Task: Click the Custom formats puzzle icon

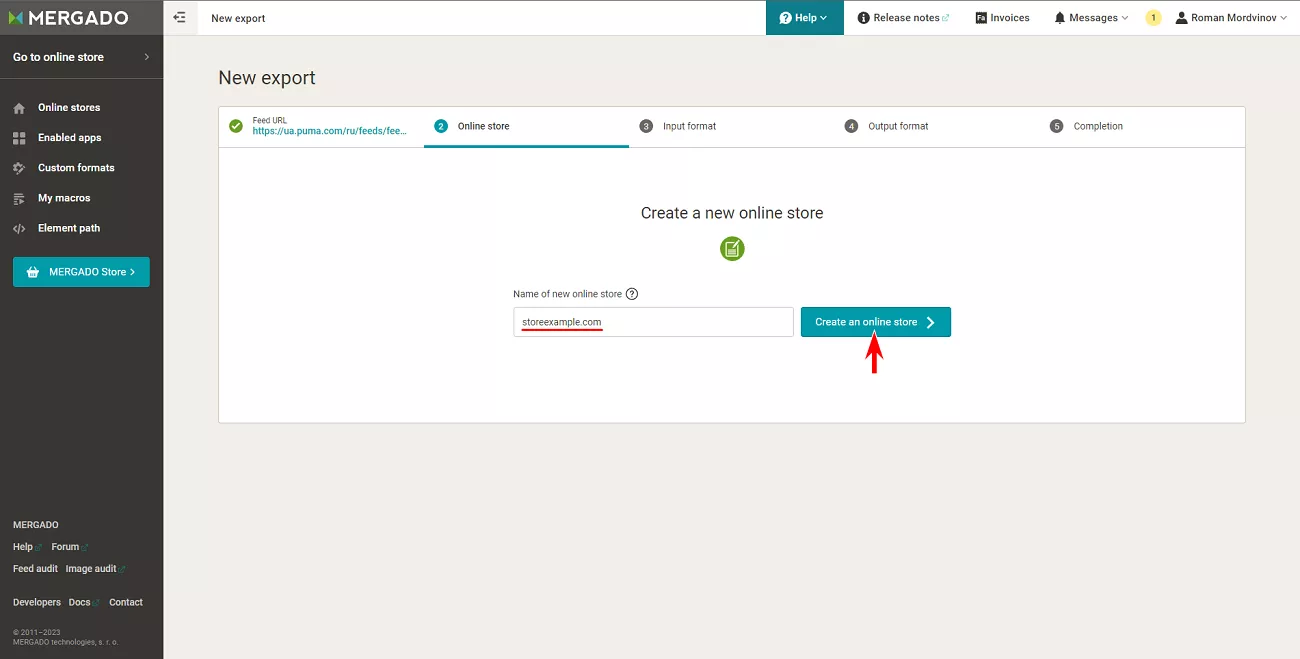Action: [x=19, y=168]
